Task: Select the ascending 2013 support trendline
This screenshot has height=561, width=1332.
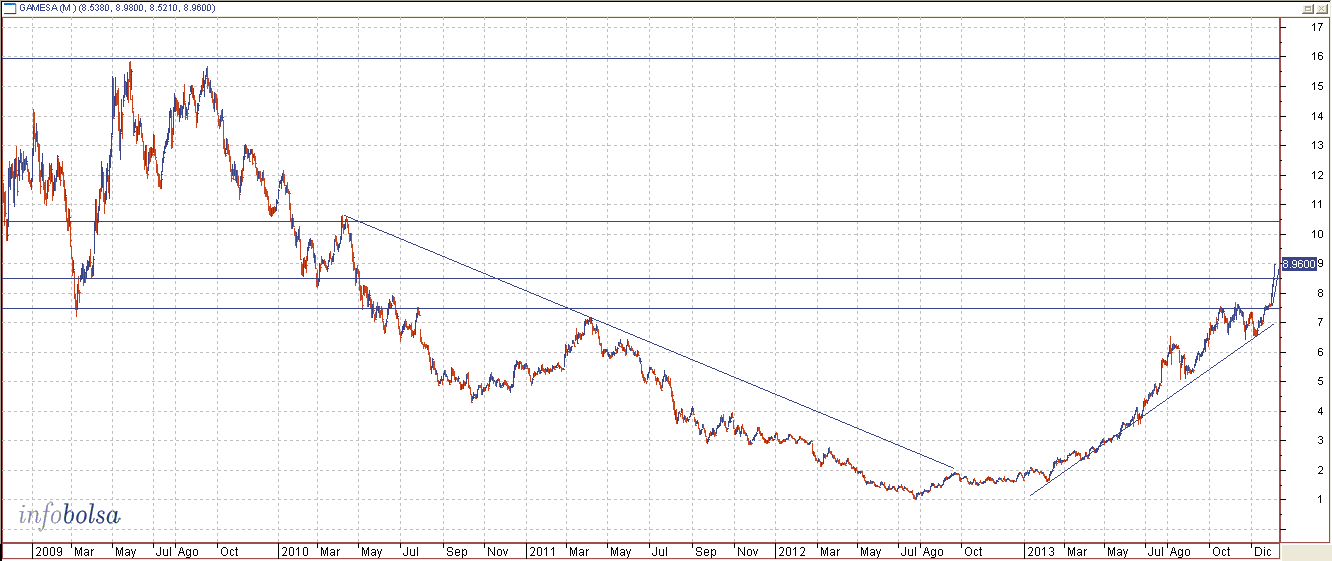Action: click(x=1150, y=411)
